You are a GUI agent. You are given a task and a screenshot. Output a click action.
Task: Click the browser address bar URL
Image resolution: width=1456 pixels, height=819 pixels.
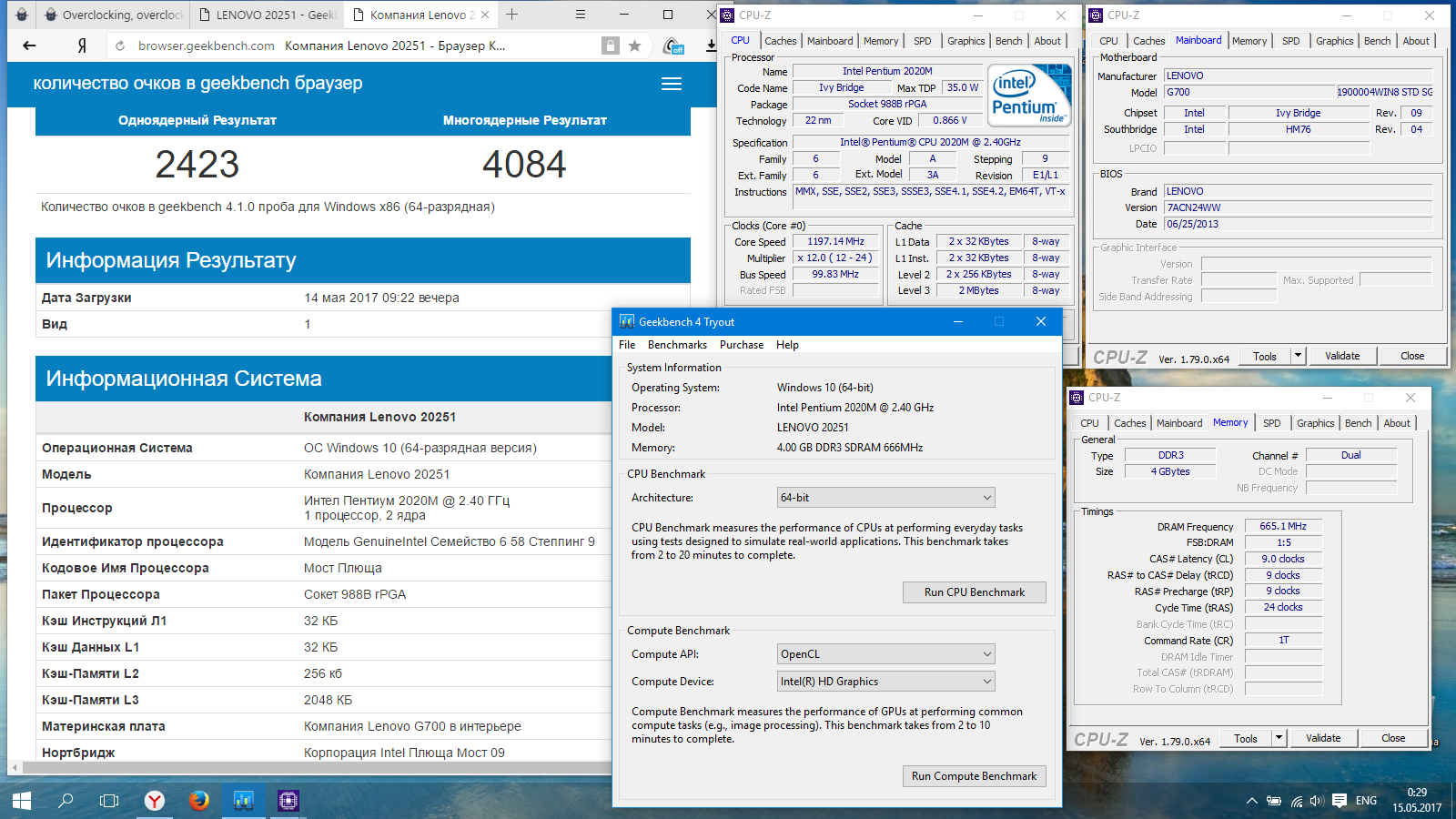point(207,45)
